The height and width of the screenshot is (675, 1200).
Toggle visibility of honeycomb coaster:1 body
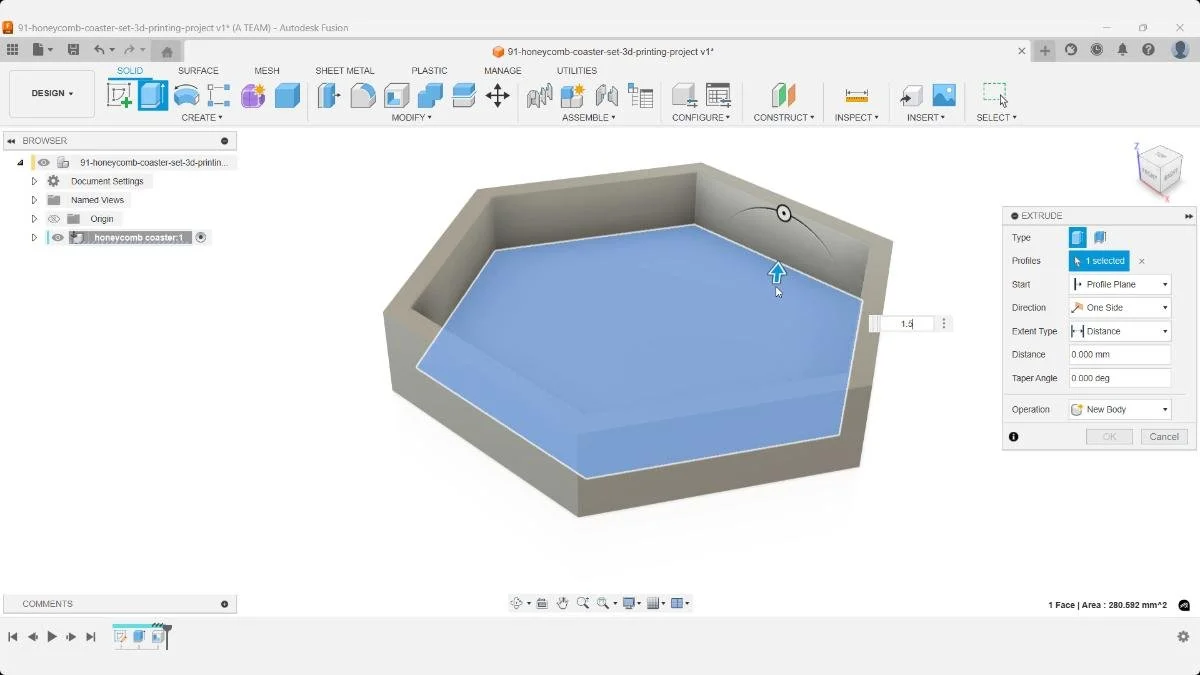coord(57,237)
